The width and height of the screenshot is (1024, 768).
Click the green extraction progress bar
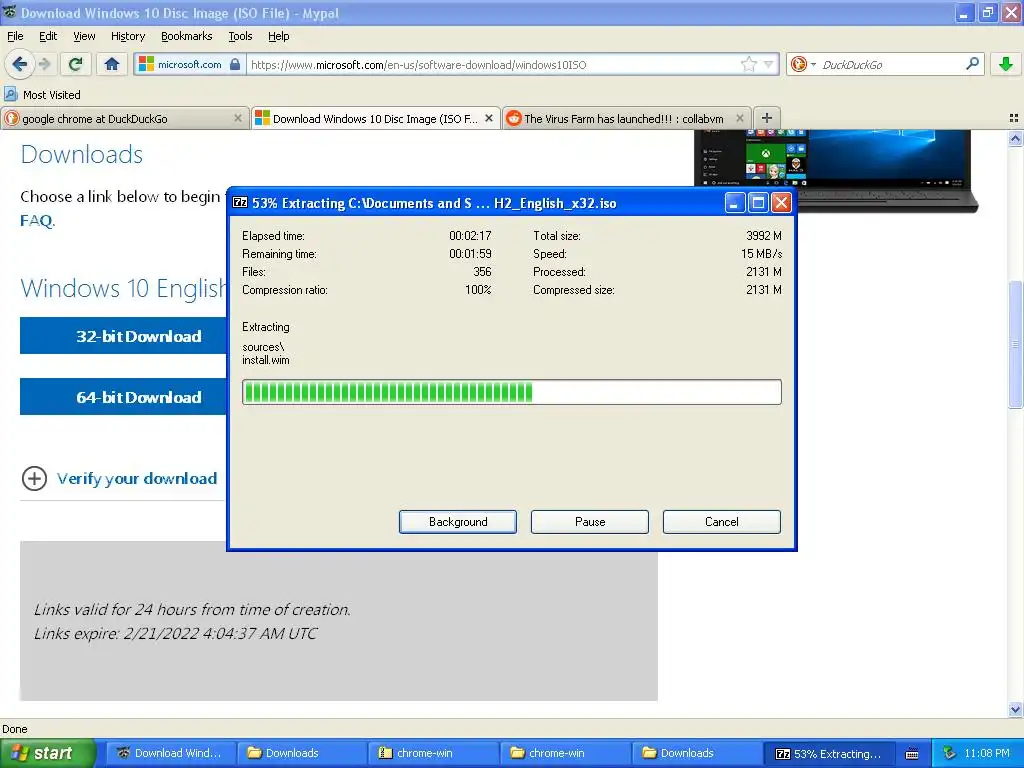(x=511, y=392)
